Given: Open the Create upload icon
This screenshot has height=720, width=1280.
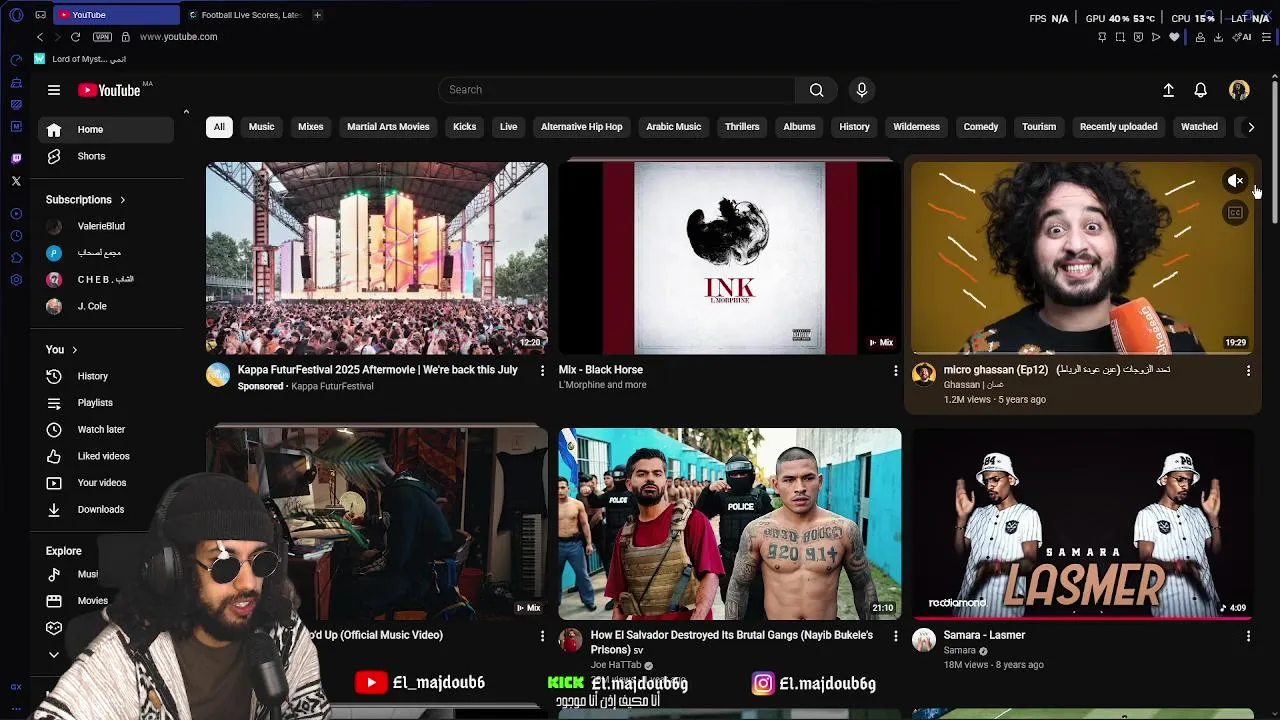Looking at the screenshot, I should (1168, 90).
